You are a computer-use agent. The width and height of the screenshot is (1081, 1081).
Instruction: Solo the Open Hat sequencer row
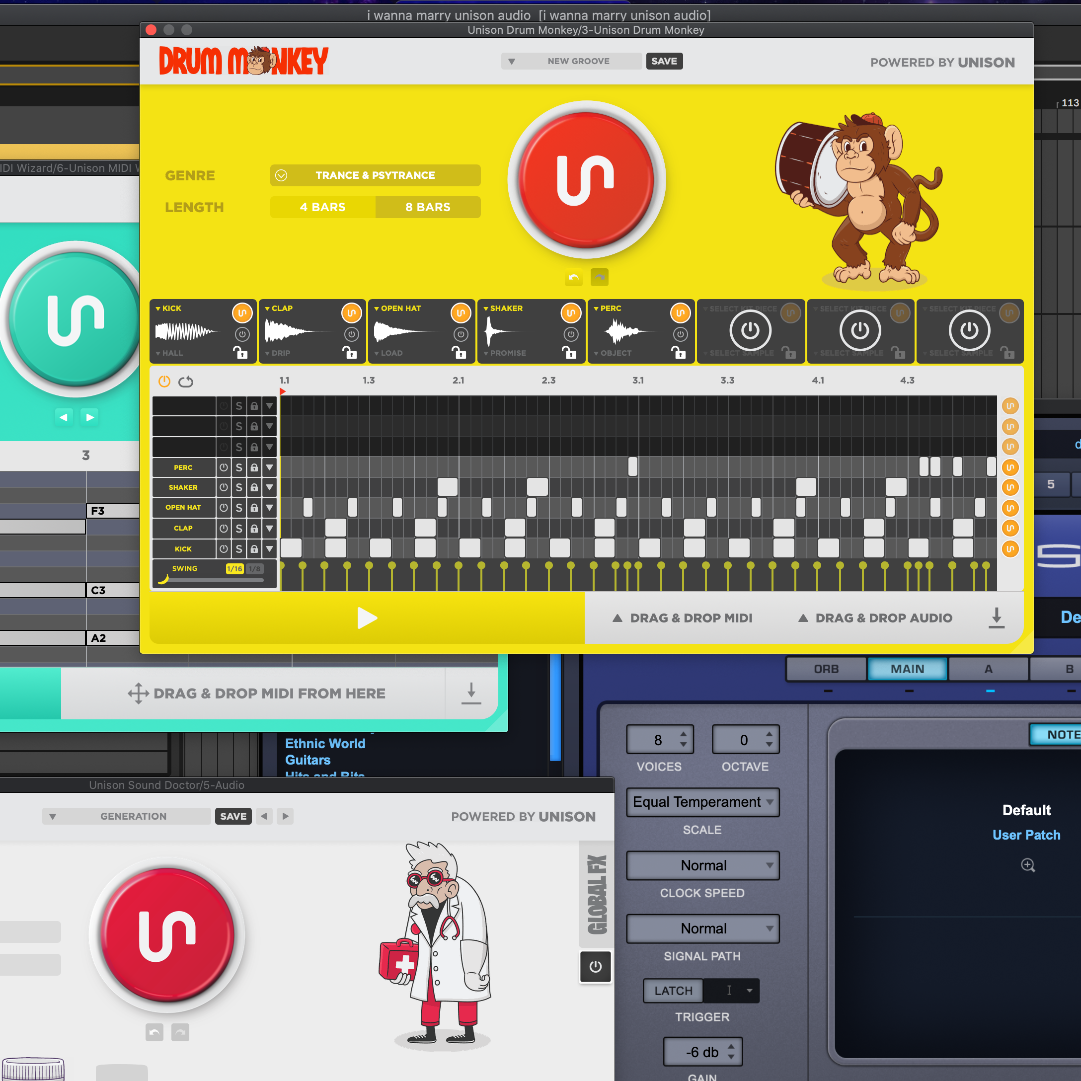239,508
